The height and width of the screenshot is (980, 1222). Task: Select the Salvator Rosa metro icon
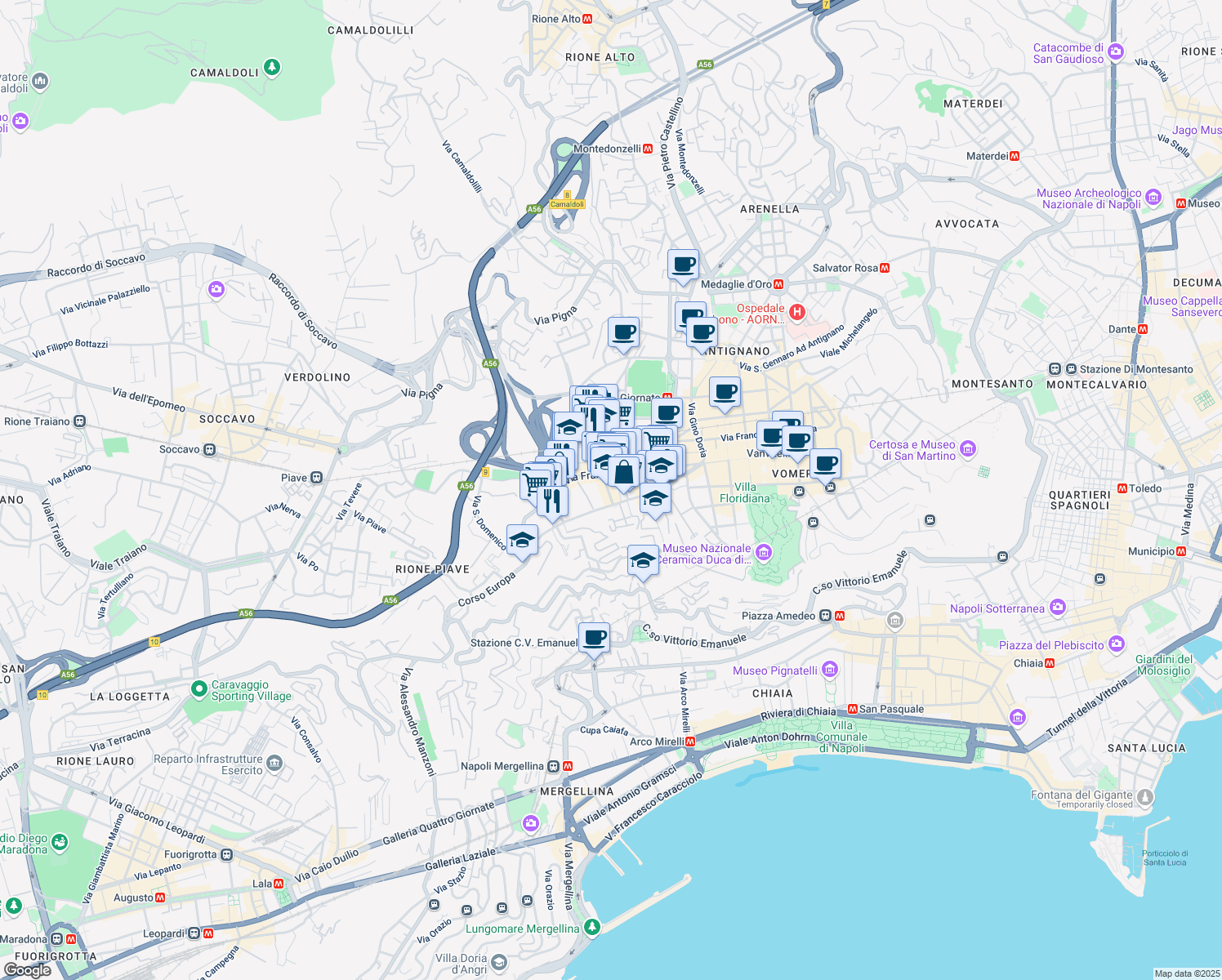[885, 268]
